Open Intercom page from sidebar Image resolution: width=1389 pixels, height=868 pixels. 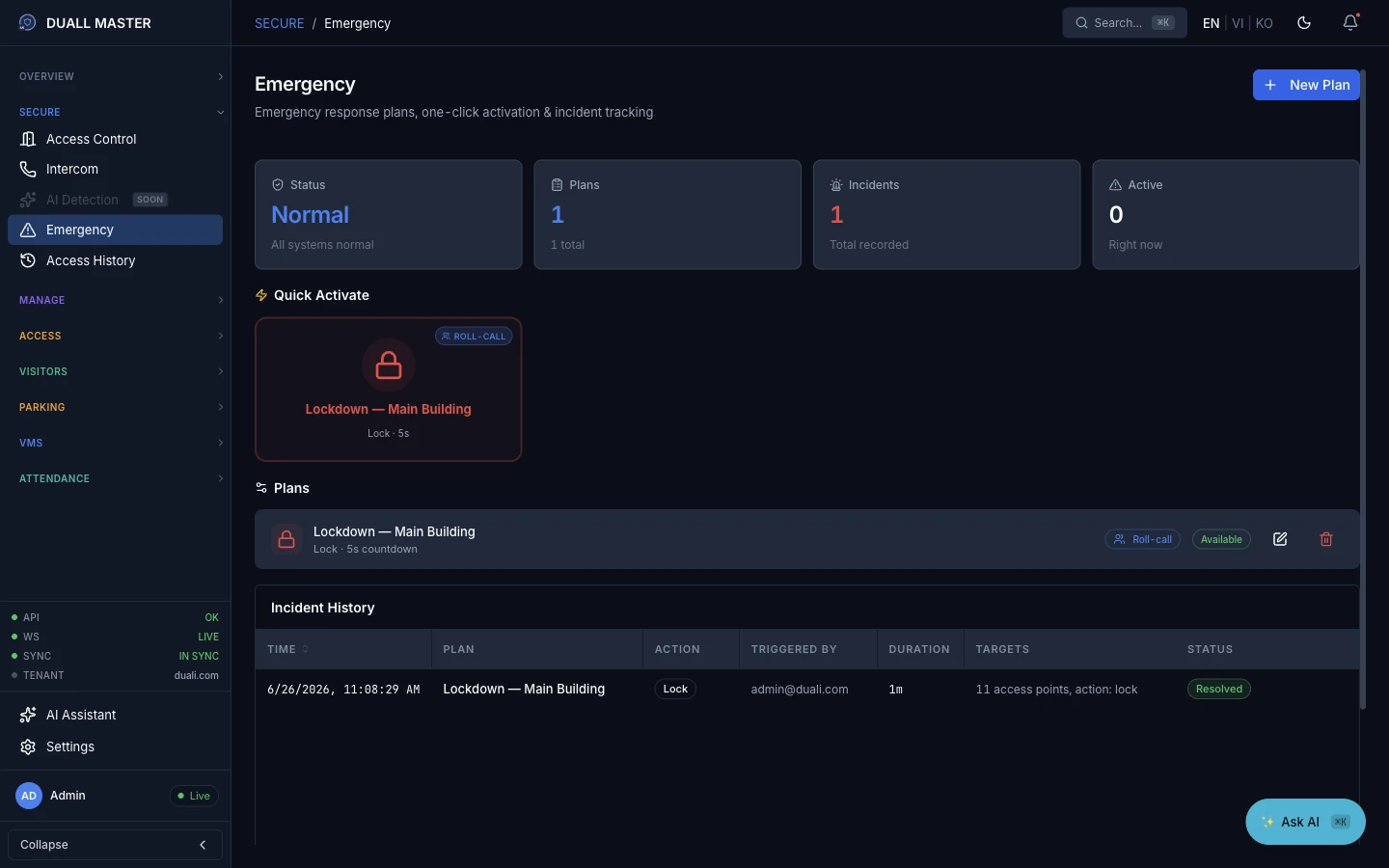(115, 169)
